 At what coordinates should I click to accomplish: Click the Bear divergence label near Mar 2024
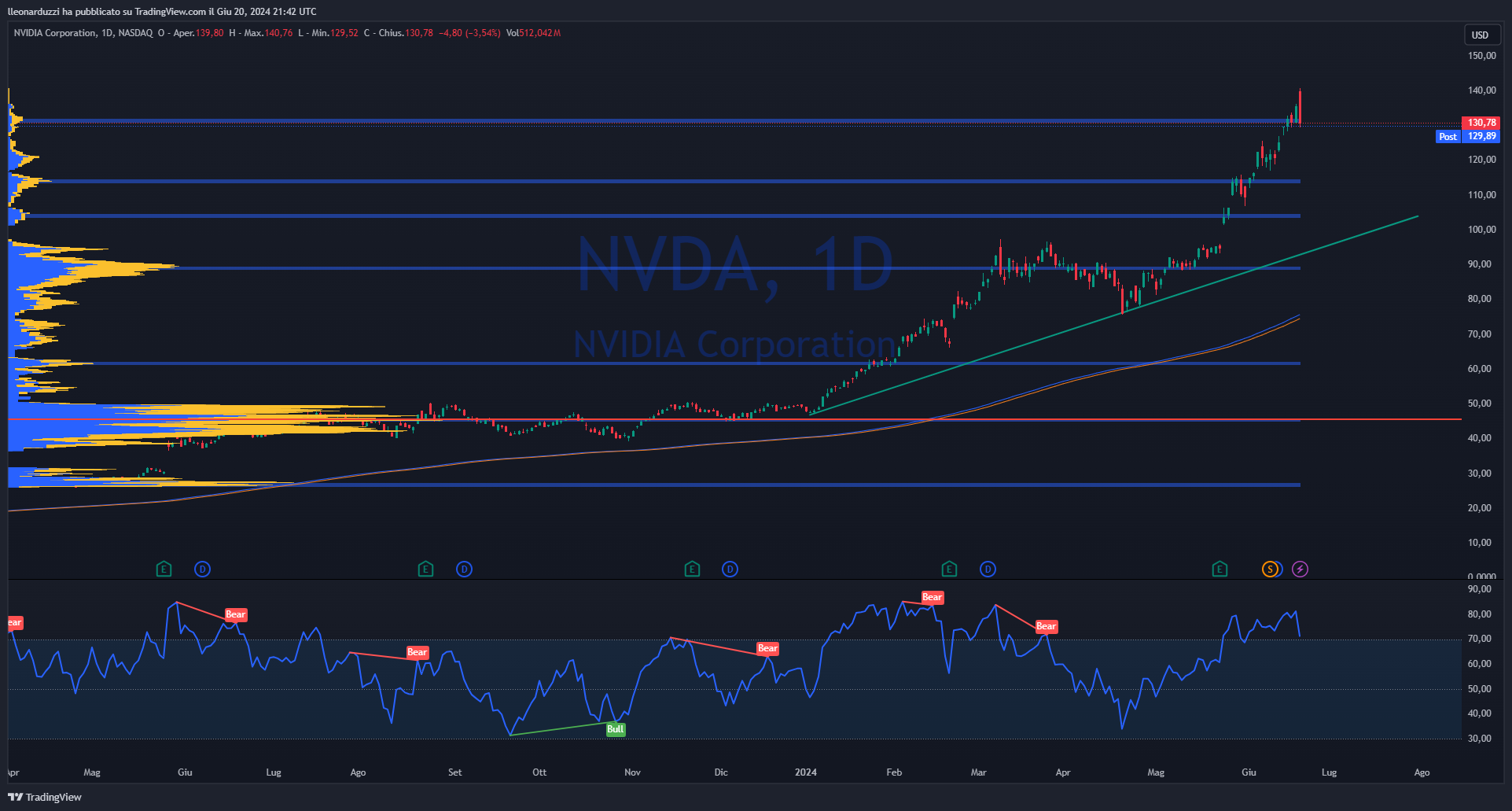(x=1046, y=626)
